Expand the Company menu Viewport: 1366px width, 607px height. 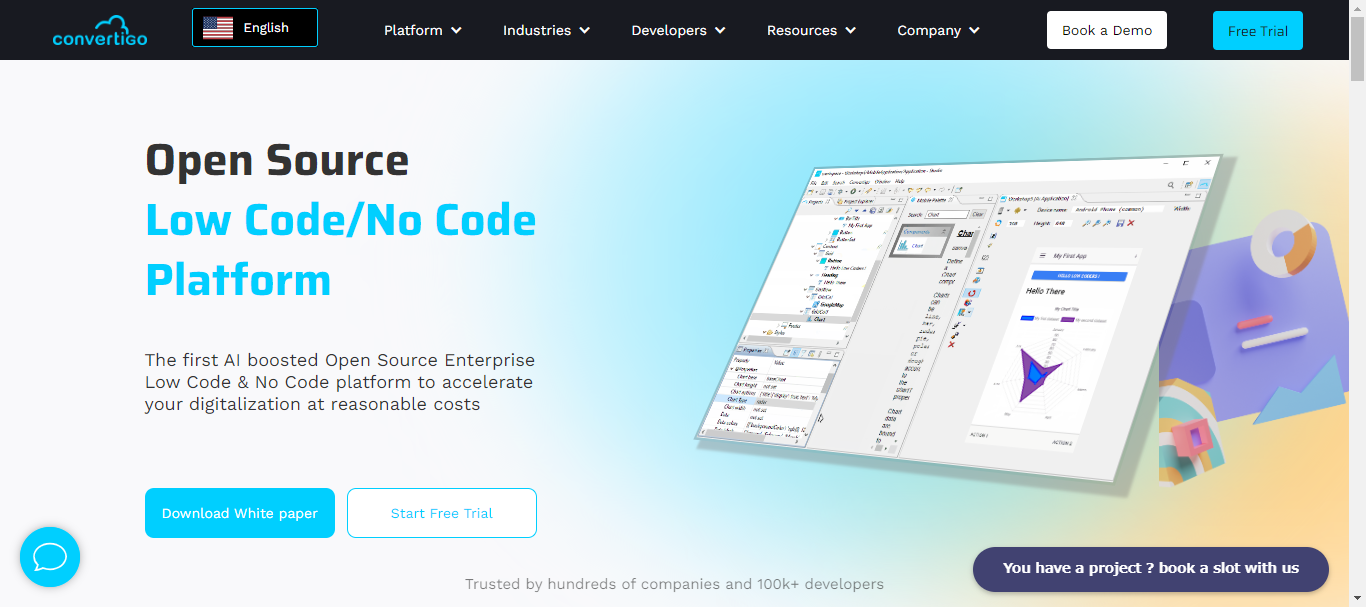(939, 30)
